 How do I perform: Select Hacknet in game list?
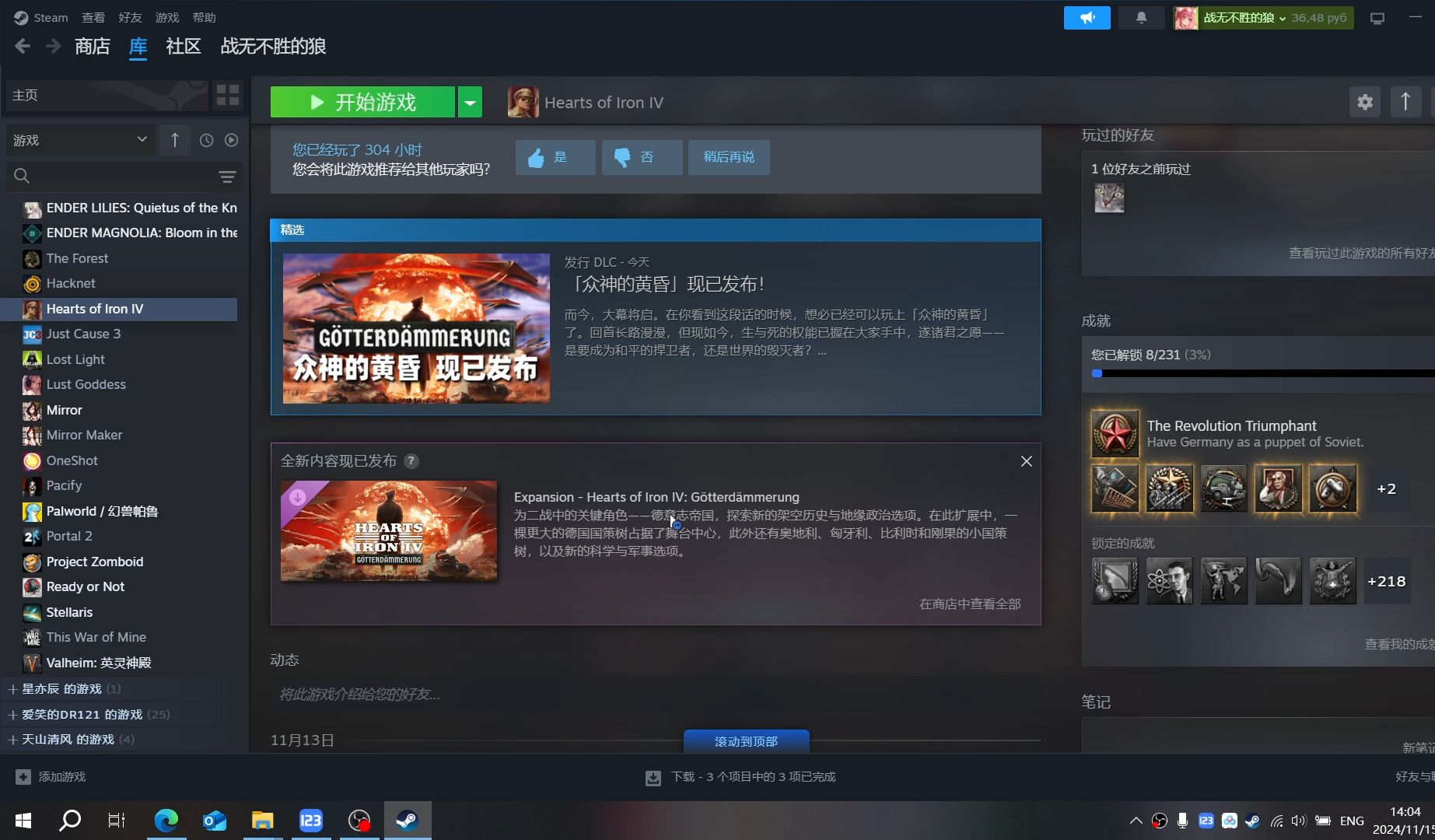[x=71, y=283]
